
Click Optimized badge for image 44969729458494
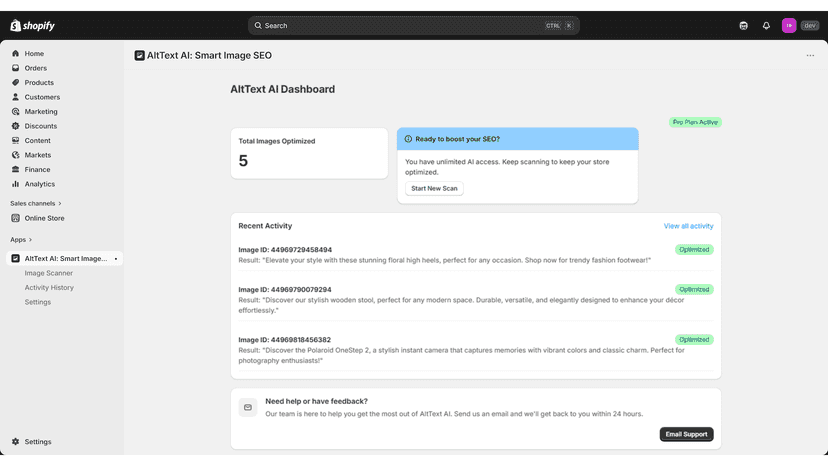click(694, 249)
